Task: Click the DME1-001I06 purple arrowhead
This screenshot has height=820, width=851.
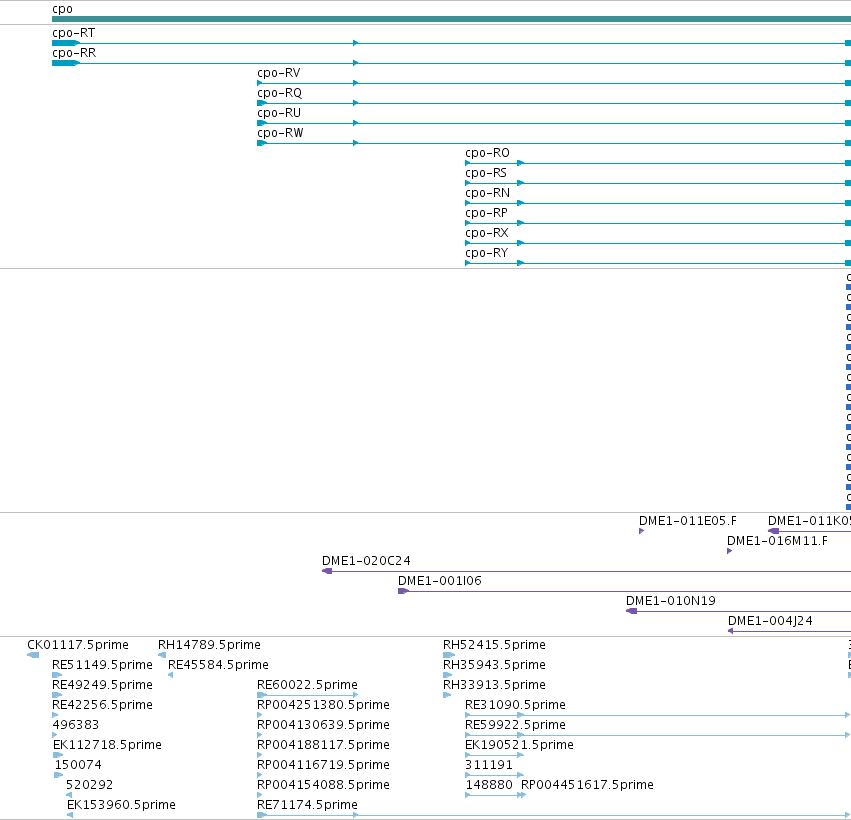Action: pos(403,591)
